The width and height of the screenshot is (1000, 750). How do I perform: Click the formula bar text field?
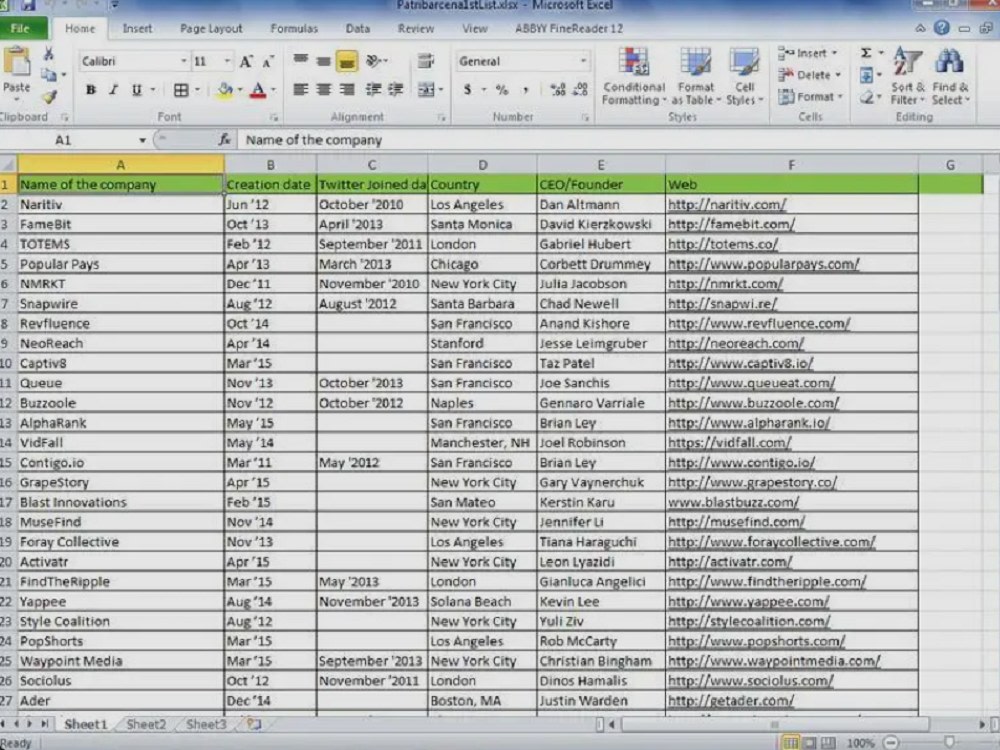pyautogui.click(x=617, y=140)
